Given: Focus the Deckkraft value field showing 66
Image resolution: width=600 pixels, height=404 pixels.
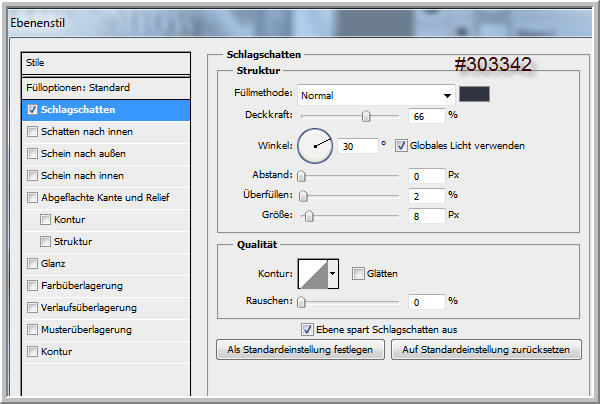Looking at the screenshot, I should (427, 116).
